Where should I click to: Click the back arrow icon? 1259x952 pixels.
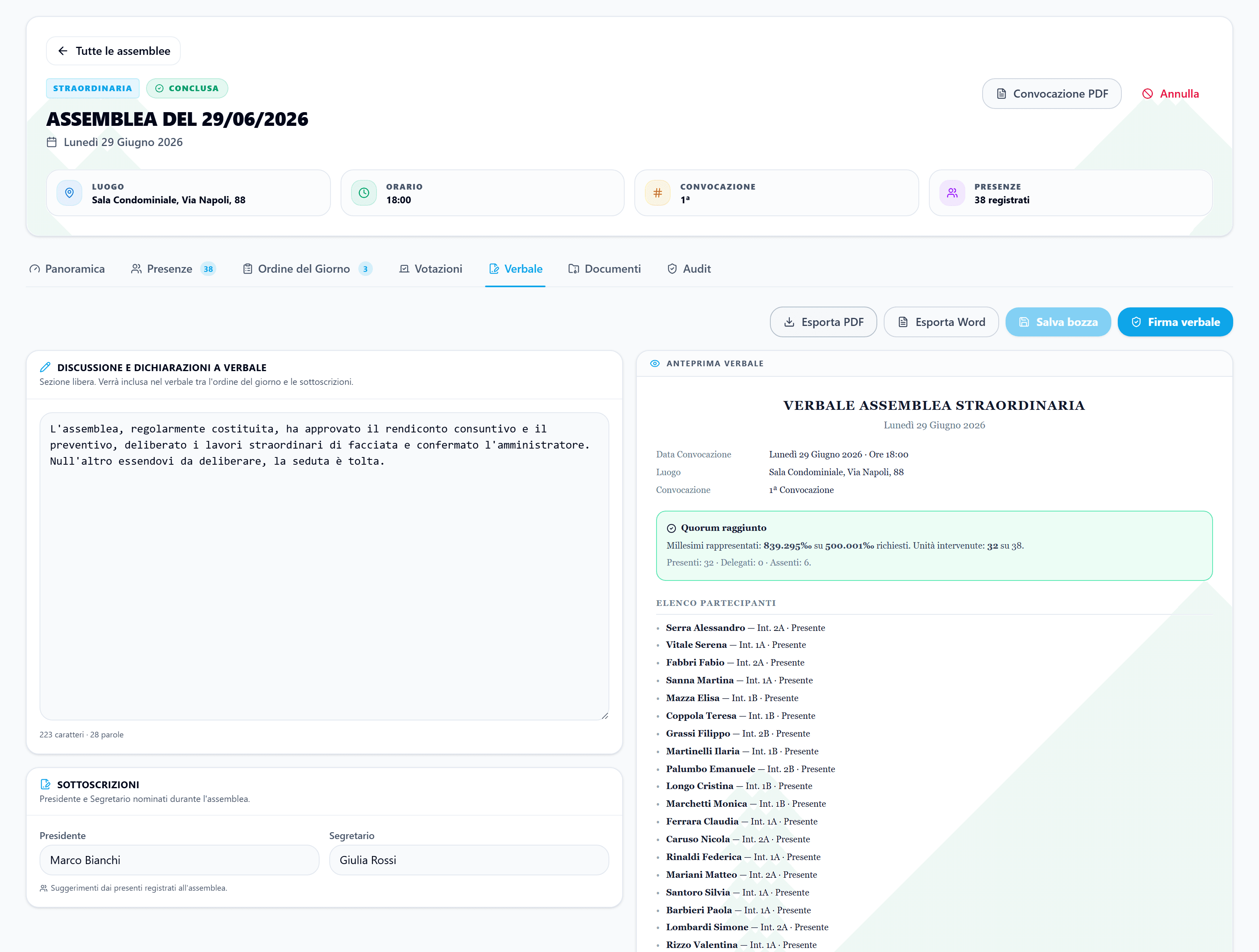click(x=63, y=51)
